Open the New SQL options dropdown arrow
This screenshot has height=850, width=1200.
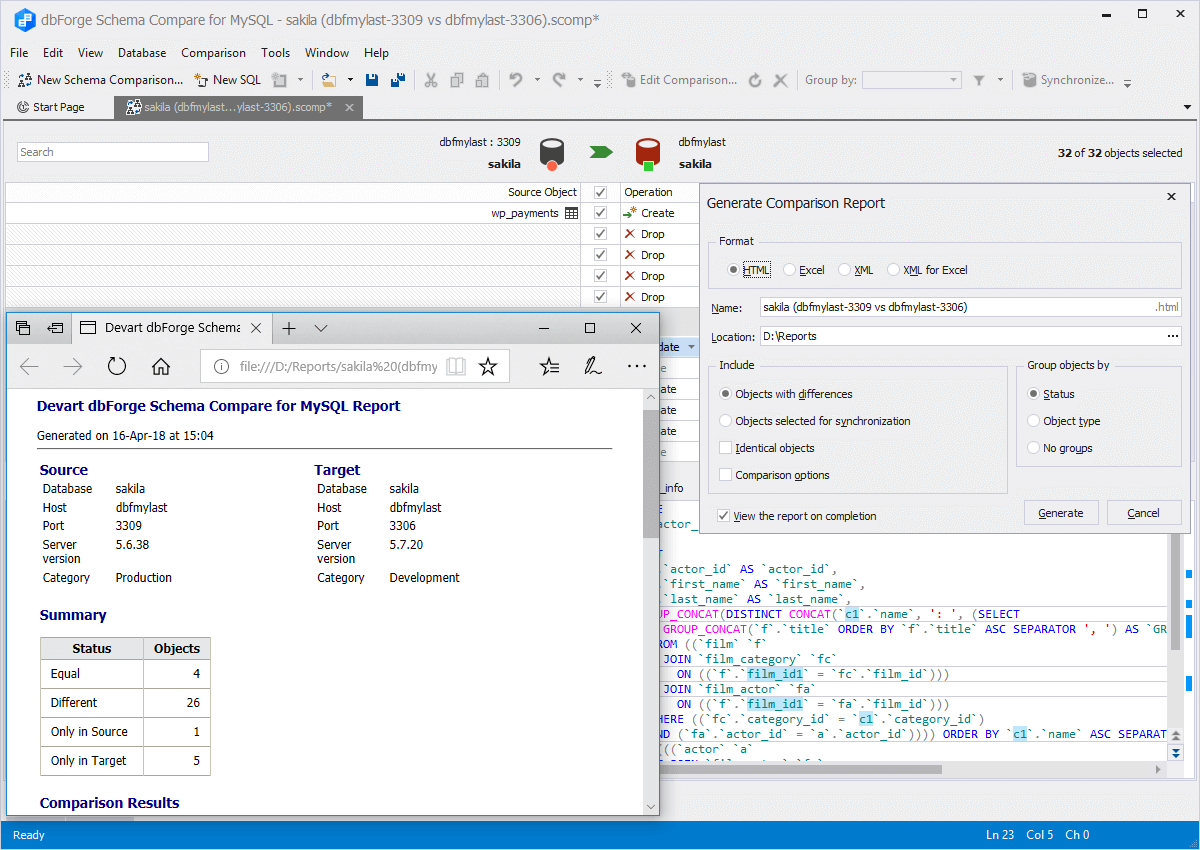[300, 80]
